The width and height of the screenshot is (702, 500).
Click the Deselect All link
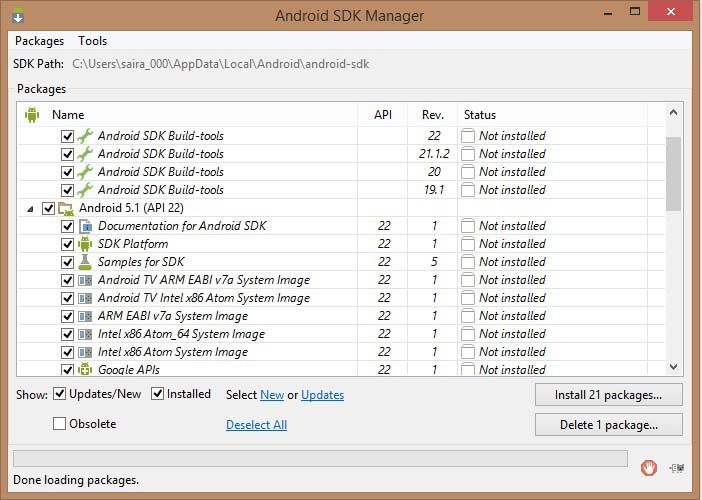256,425
